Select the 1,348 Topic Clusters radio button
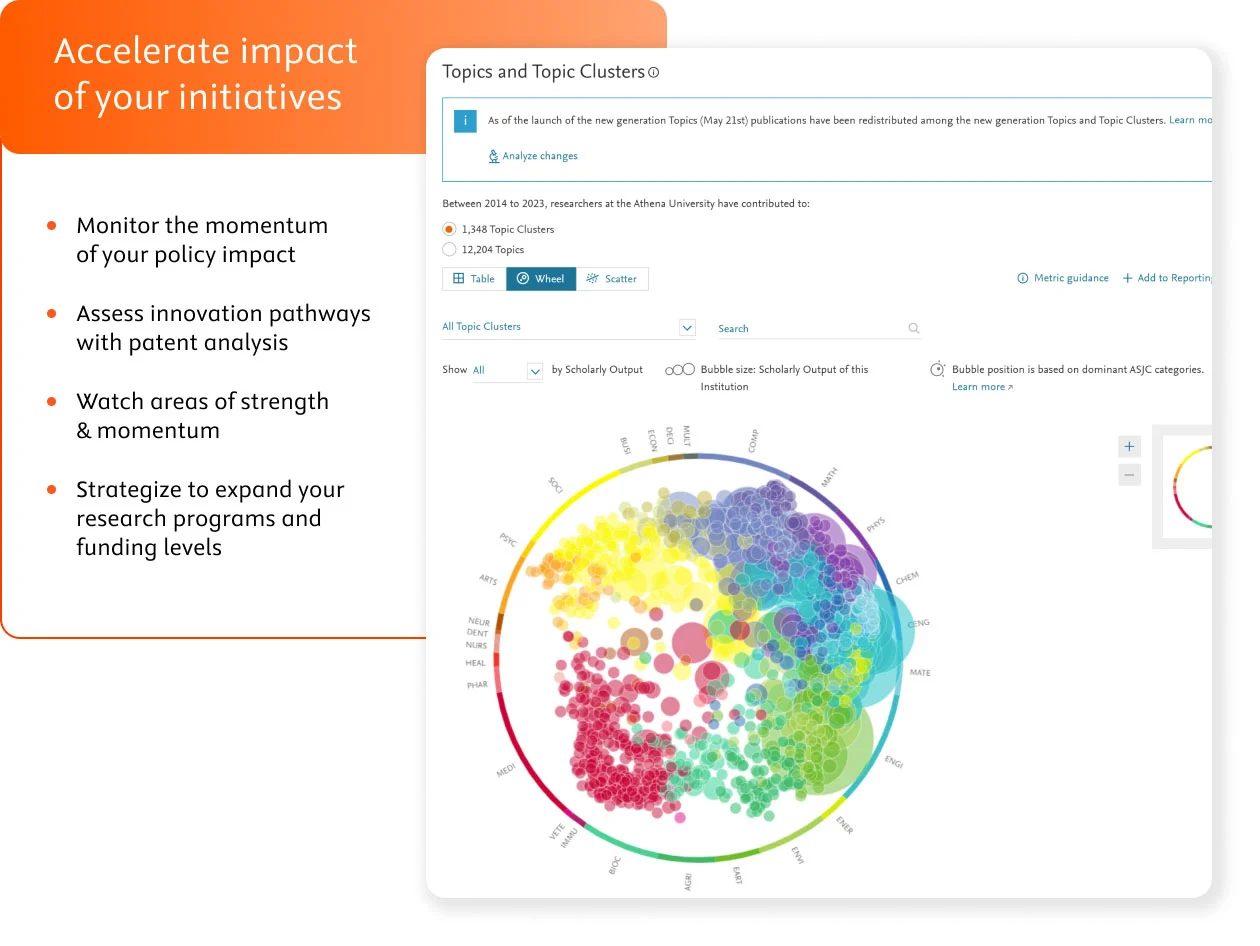1260x946 pixels. point(449,228)
